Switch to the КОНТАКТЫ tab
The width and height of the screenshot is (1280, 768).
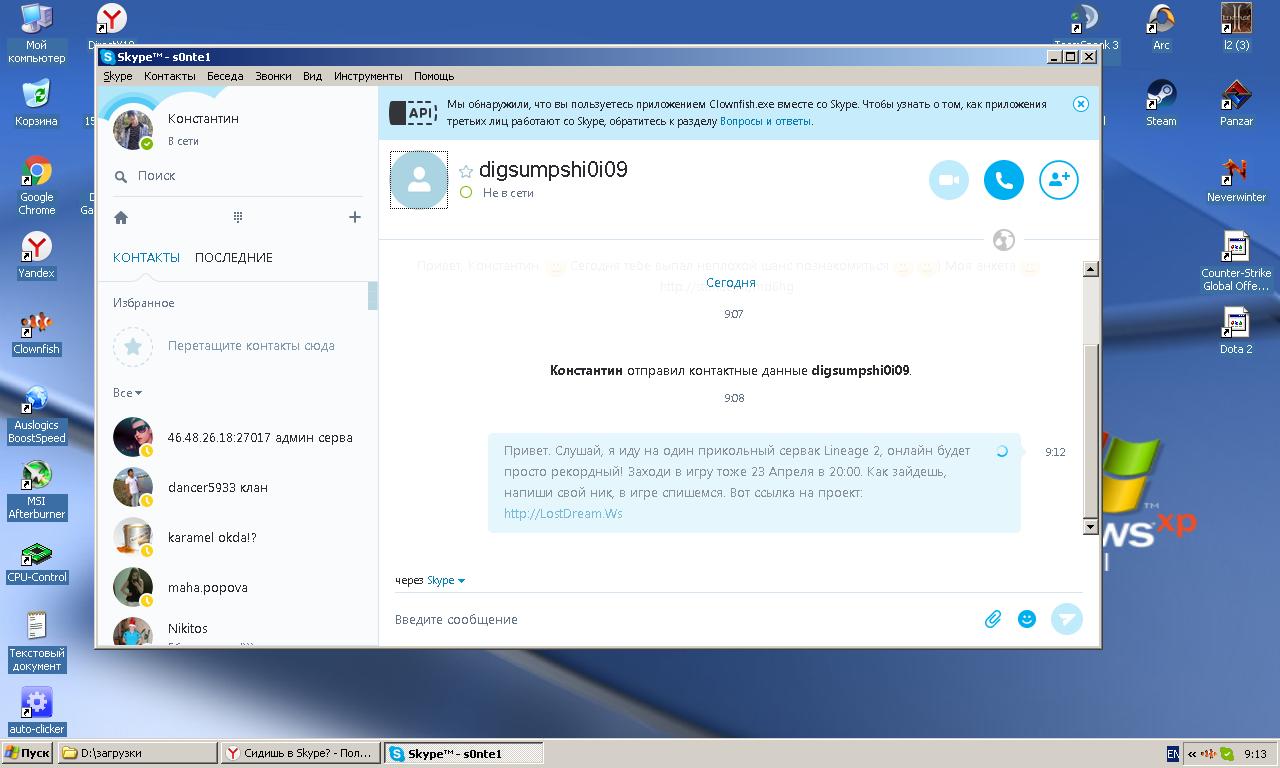click(x=146, y=257)
